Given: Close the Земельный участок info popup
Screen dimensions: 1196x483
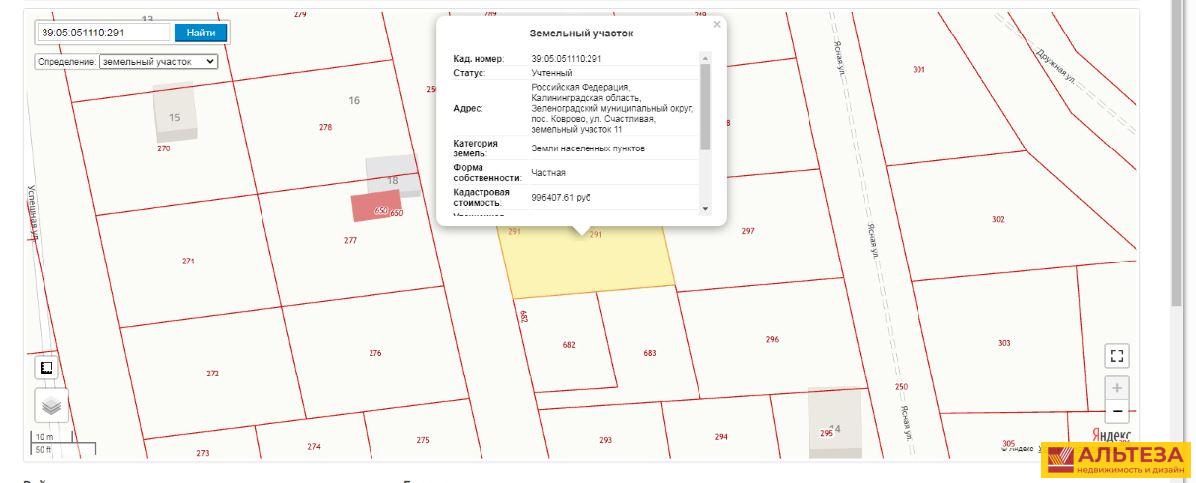Looking at the screenshot, I should (716, 24).
